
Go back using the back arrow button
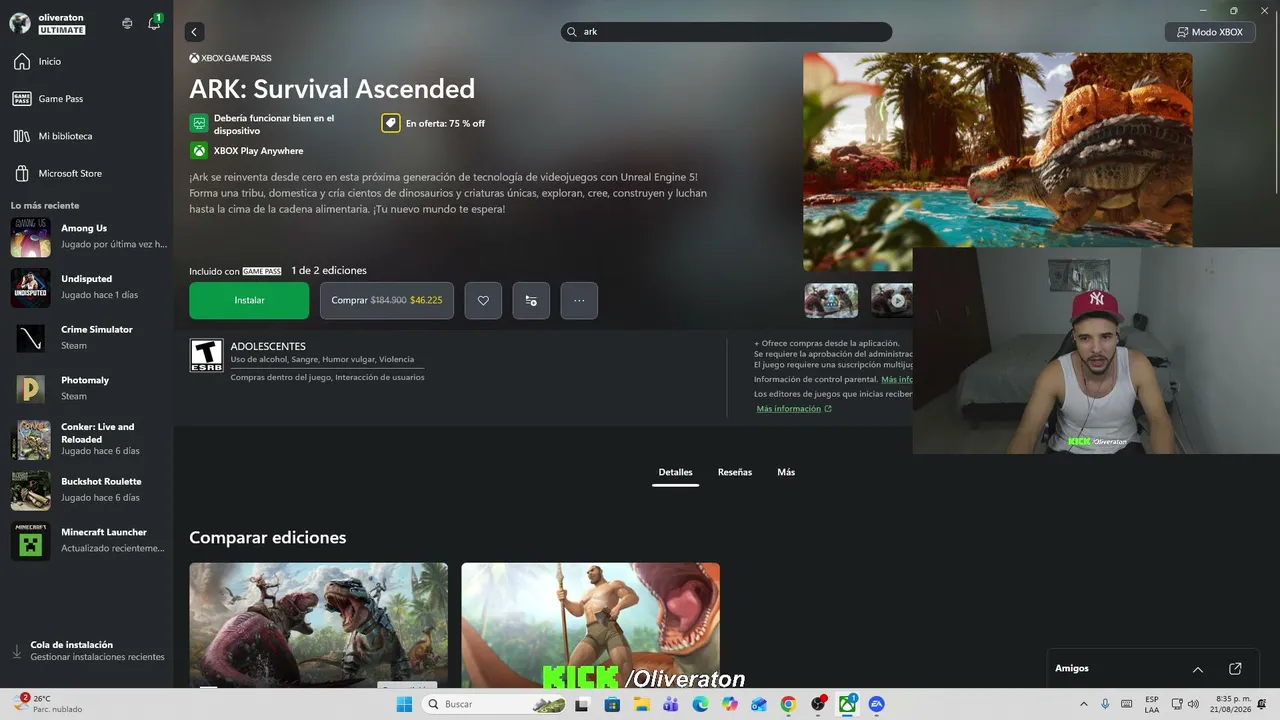point(194,32)
